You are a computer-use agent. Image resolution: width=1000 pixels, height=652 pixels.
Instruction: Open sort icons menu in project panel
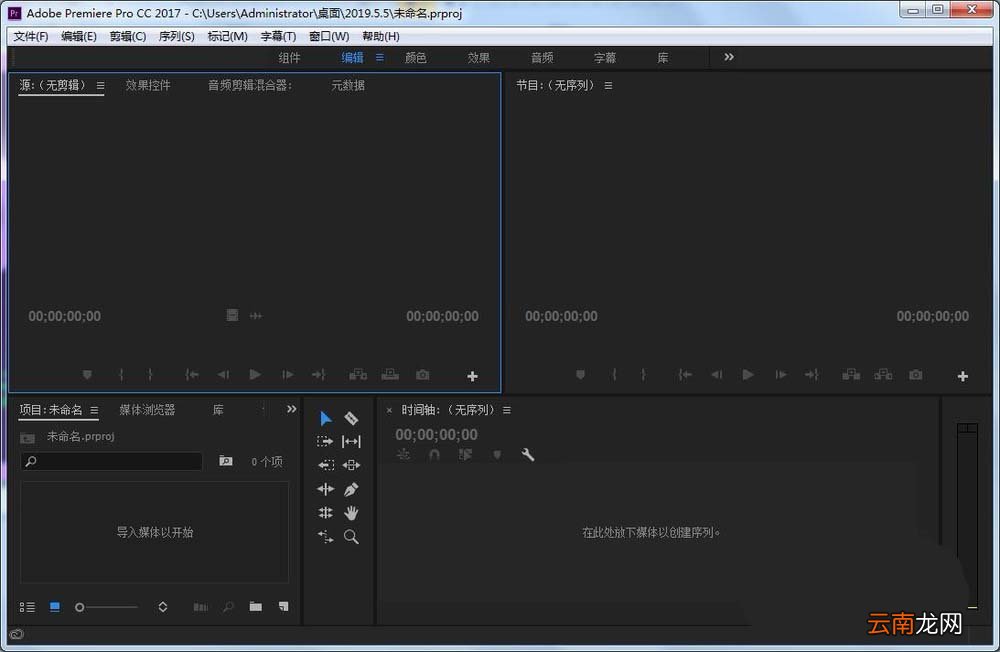[163, 607]
